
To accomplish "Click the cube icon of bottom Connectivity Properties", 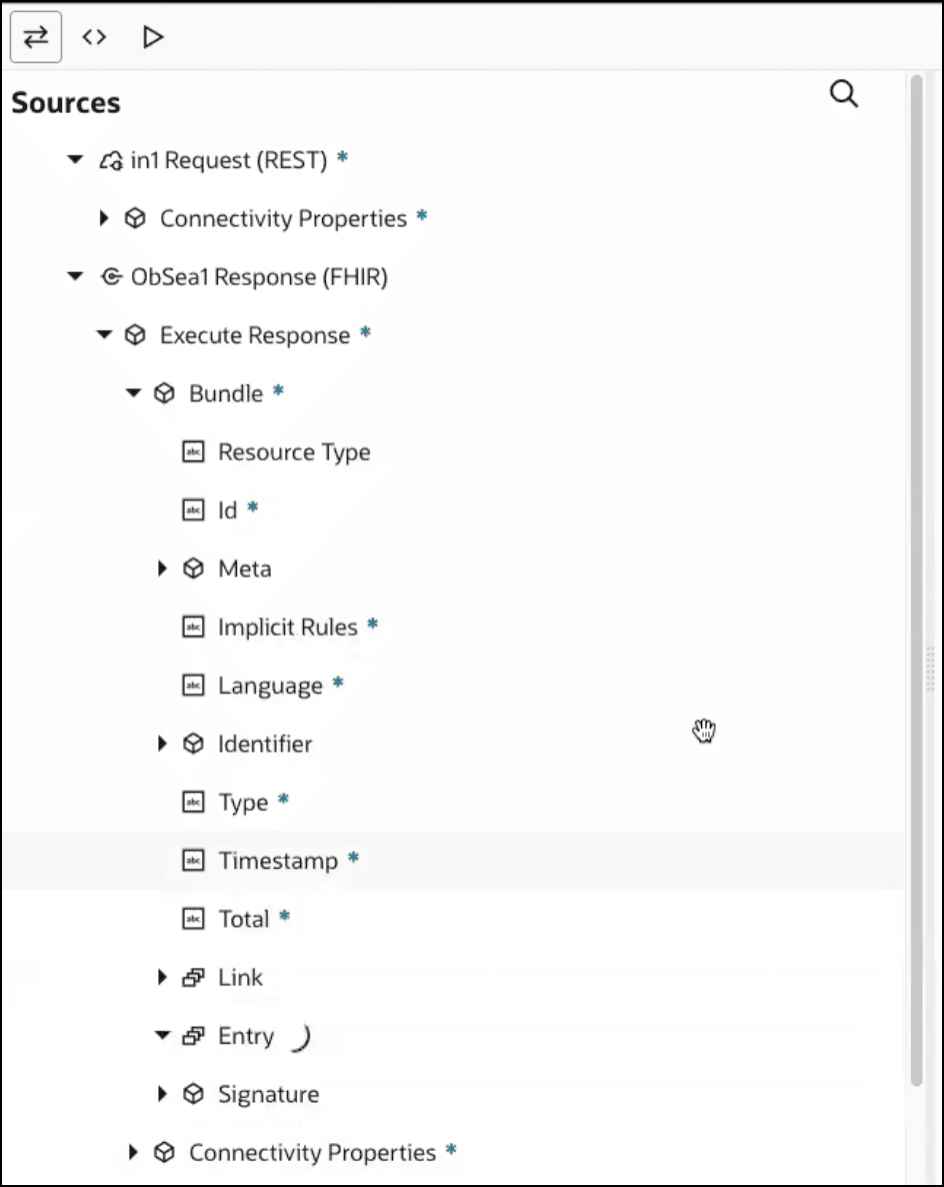I will pos(164,1152).
